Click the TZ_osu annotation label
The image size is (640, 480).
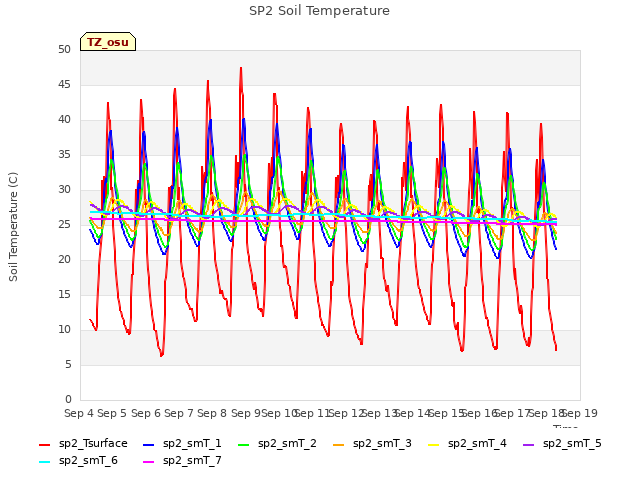coord(108,42)
